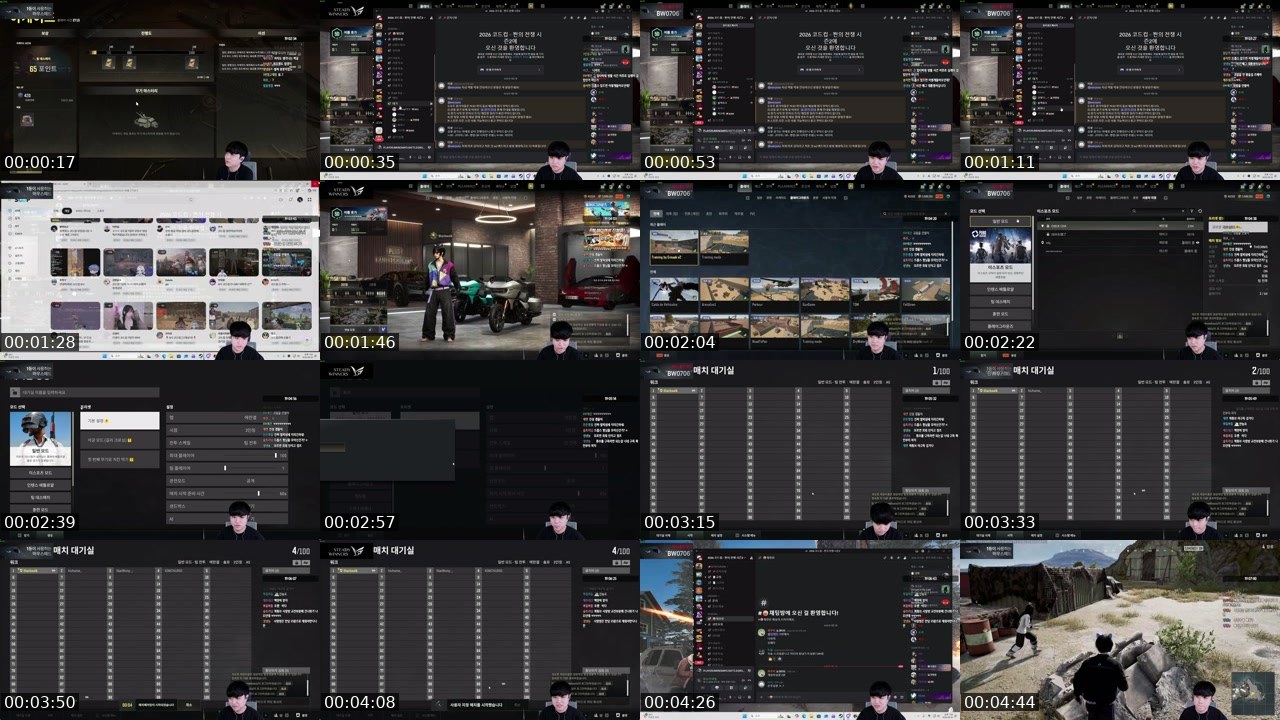Select the chat frame at 00:04:26
Image resolution: width=1280 pixels, height=720 pixels.
(x=800, y=630)
